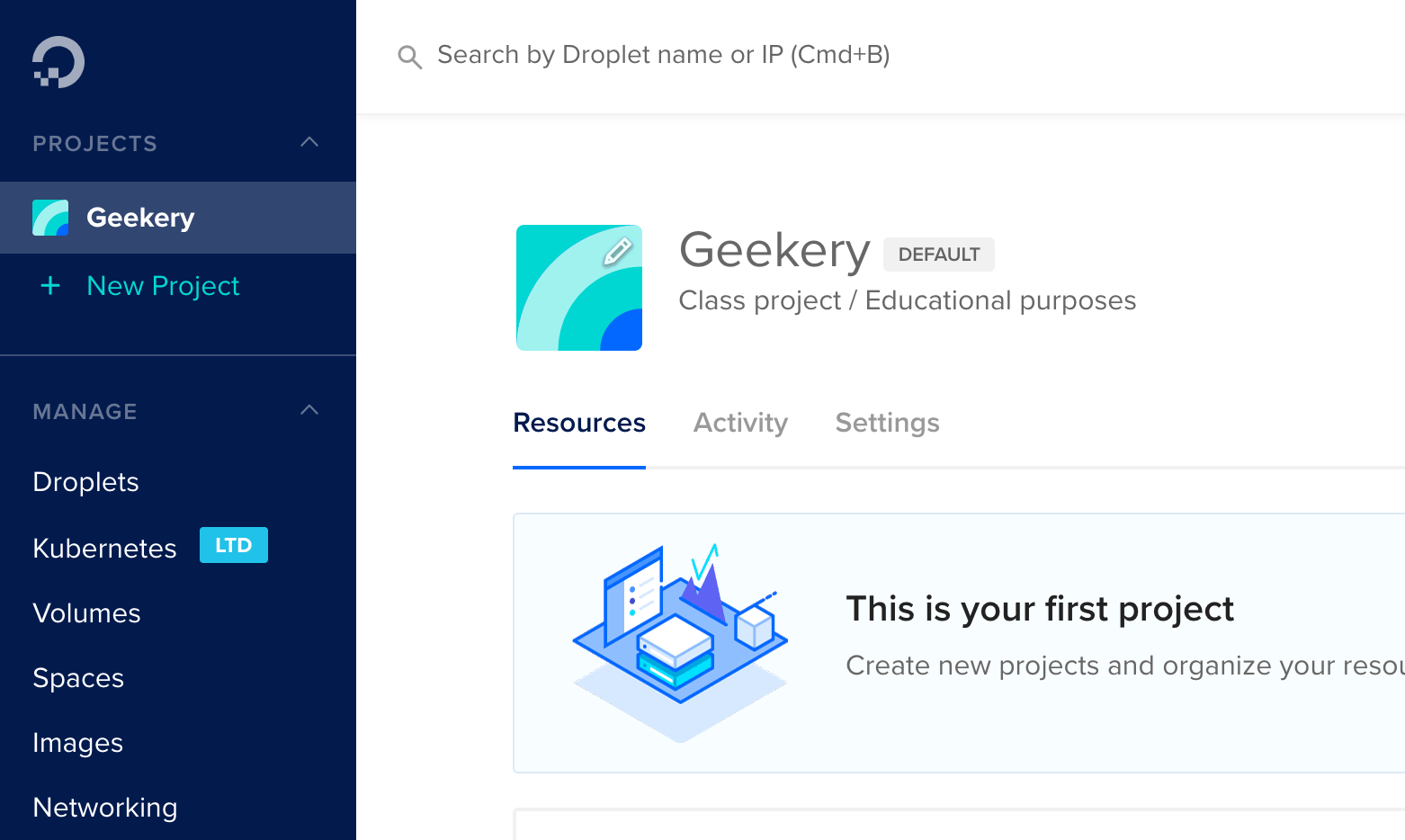This screenshot has width=1405, height=840.
Task: Click the DEFAULT badge
Action: click(x=939, y=255)
